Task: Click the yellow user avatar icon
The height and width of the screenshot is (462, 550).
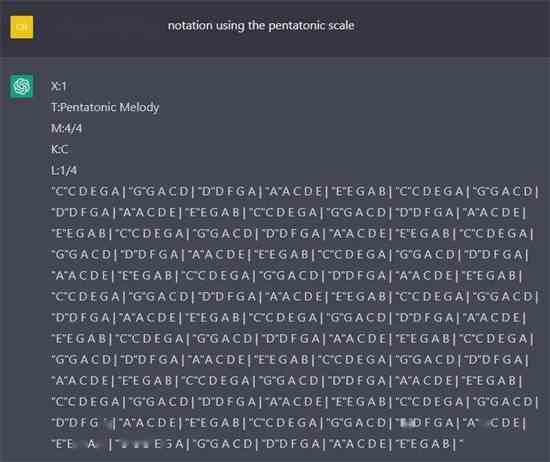Action: 22,27
